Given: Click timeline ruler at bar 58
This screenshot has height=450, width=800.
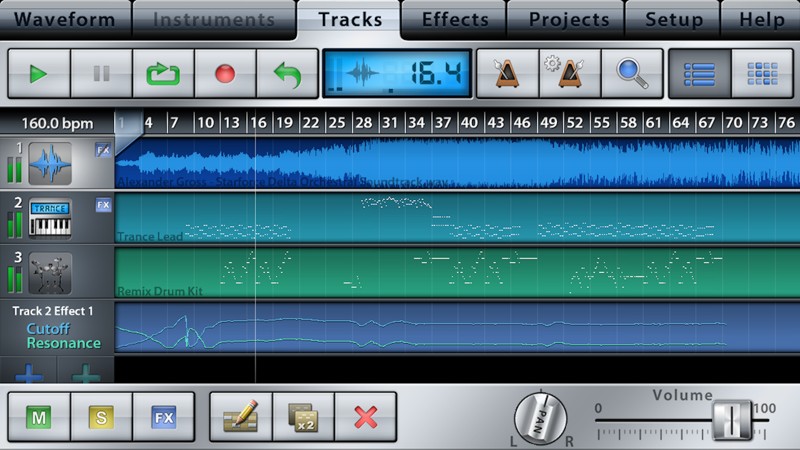Looking at the screenshot, I should [628, 123].
